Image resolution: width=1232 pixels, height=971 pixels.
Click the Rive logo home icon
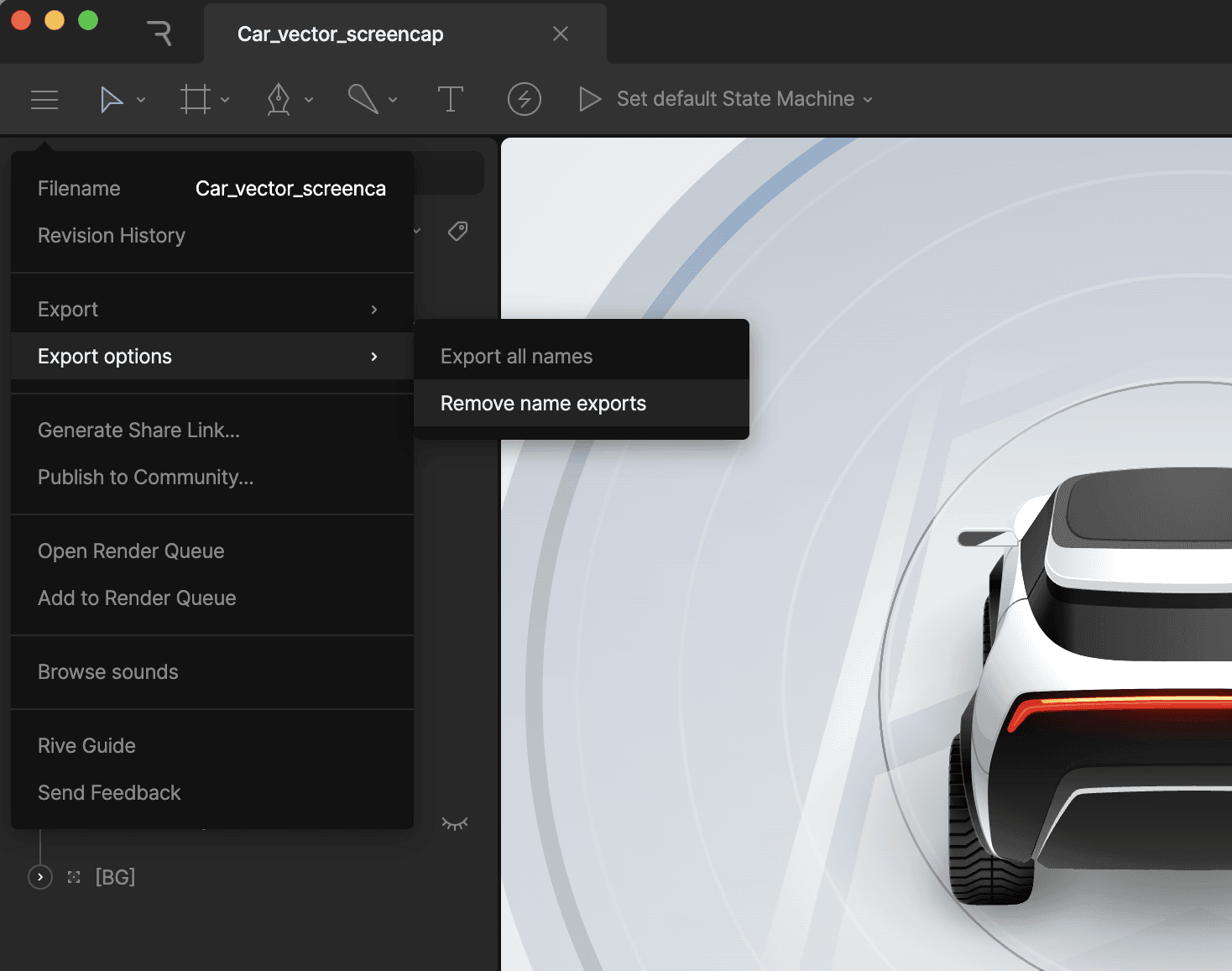159,34
